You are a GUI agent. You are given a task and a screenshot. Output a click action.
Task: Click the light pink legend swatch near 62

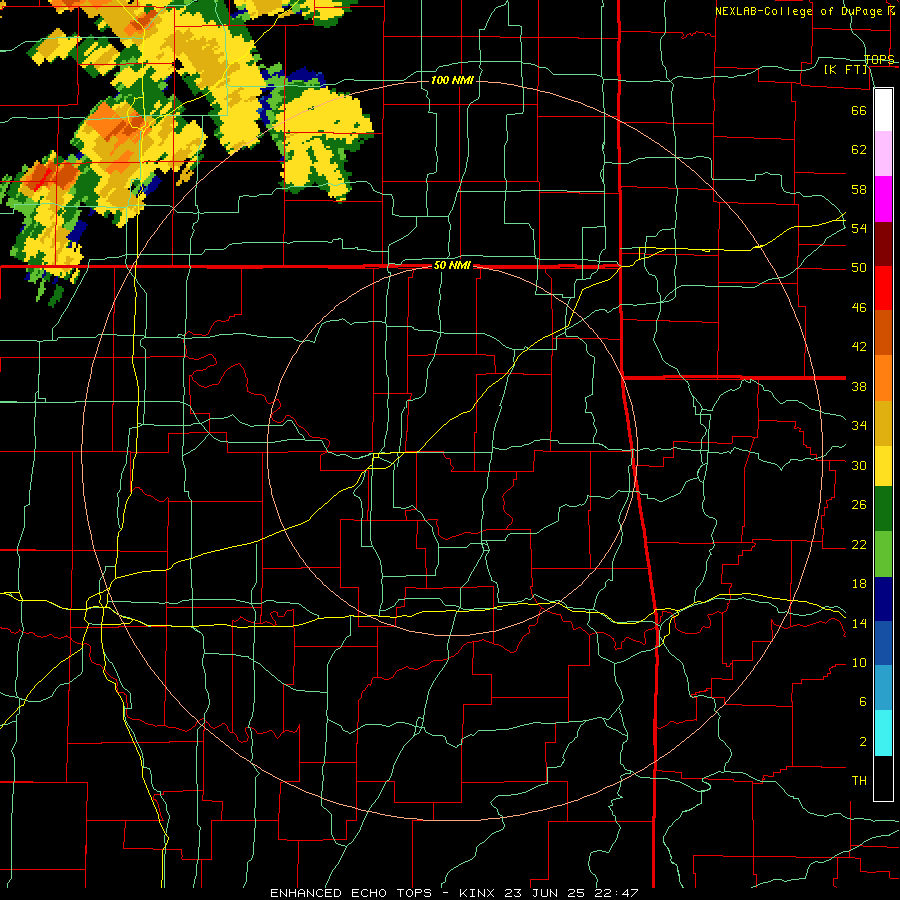(883, 154)
